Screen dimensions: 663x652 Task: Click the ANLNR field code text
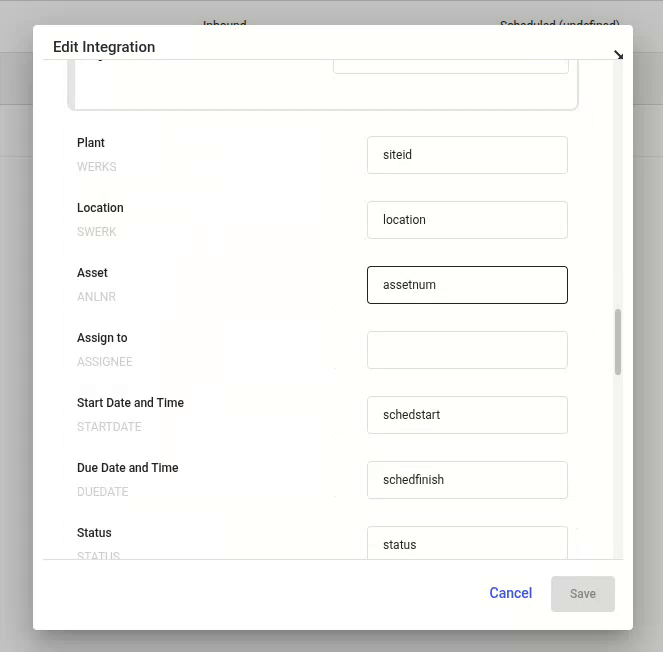click(x=96, y=297)
